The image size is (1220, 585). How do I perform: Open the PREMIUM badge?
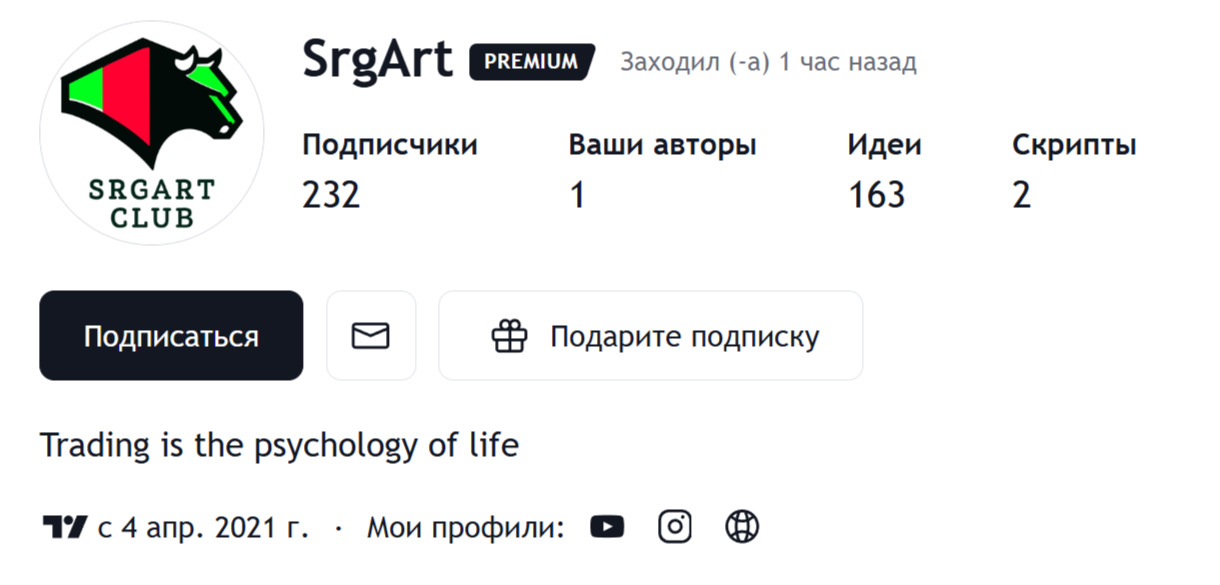click(x=531, y=61)
